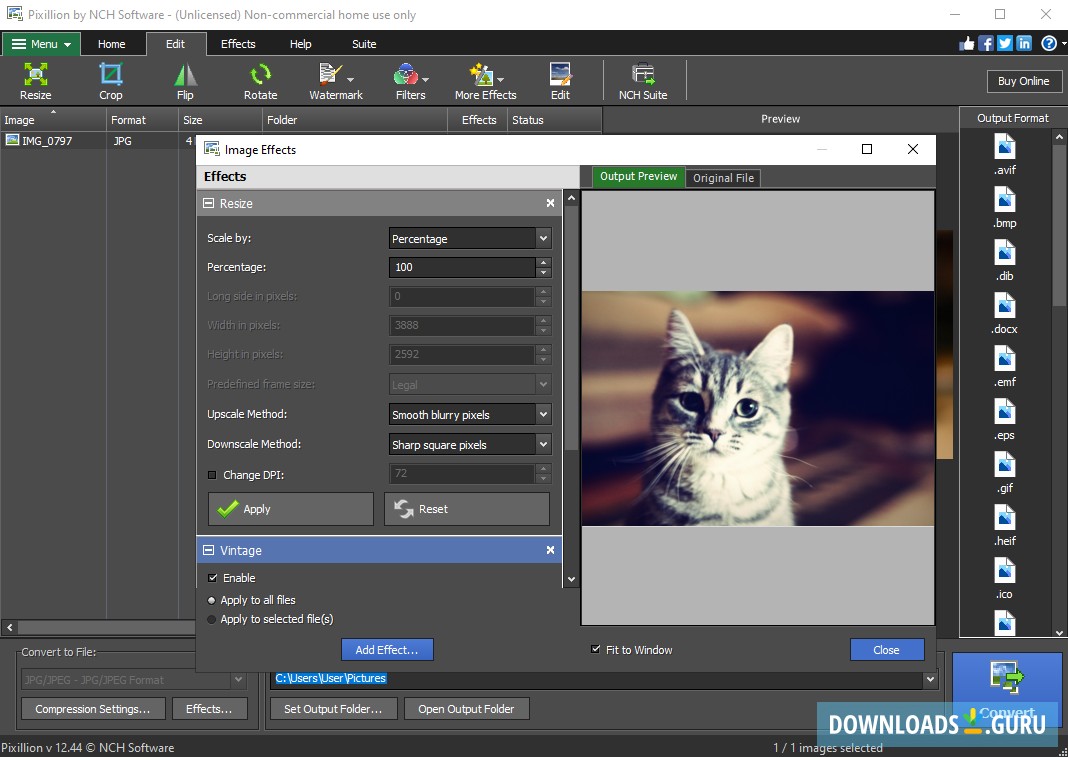
Task: Click Set Output Folder
Action: (x=333, y=708)
